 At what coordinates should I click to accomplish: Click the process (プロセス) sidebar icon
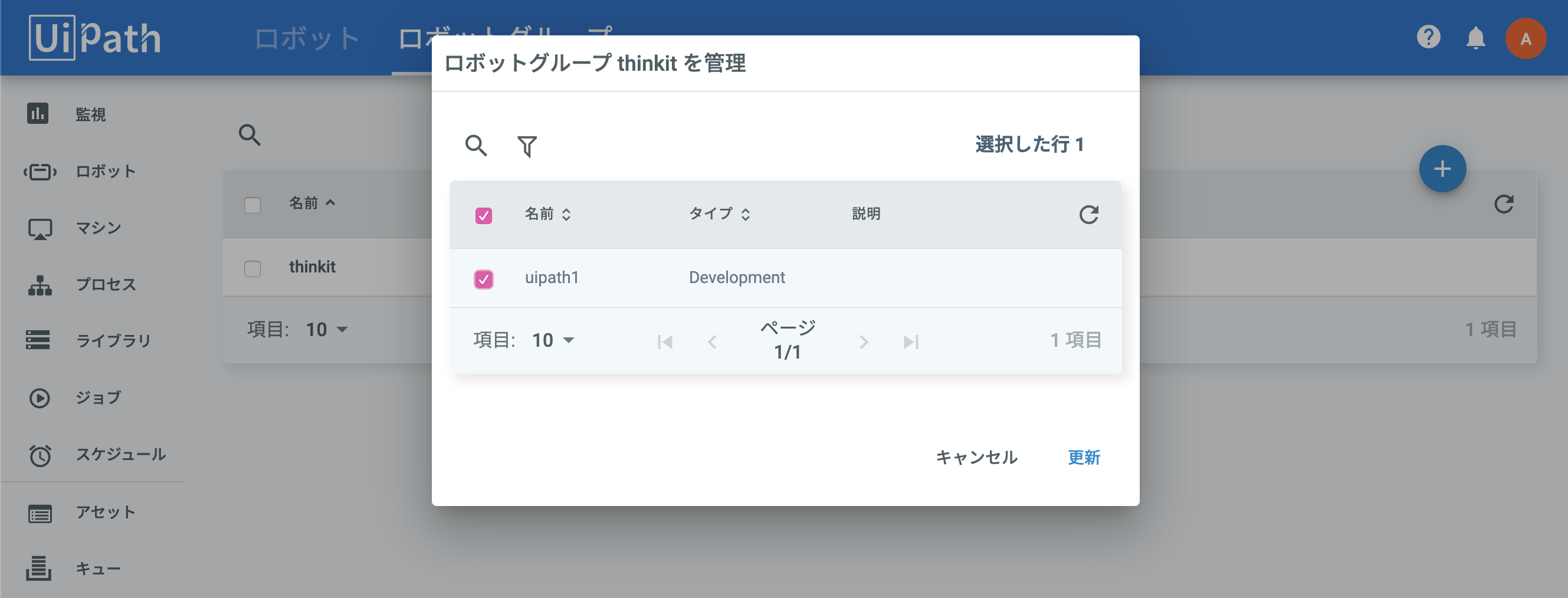pos(40,285)
